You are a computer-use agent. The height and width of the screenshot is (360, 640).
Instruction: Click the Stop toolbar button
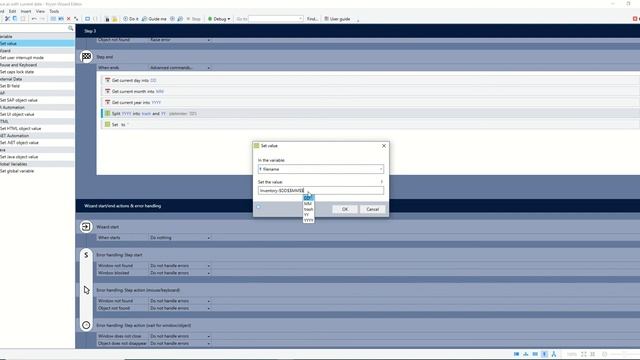click(x=193, y=19)
